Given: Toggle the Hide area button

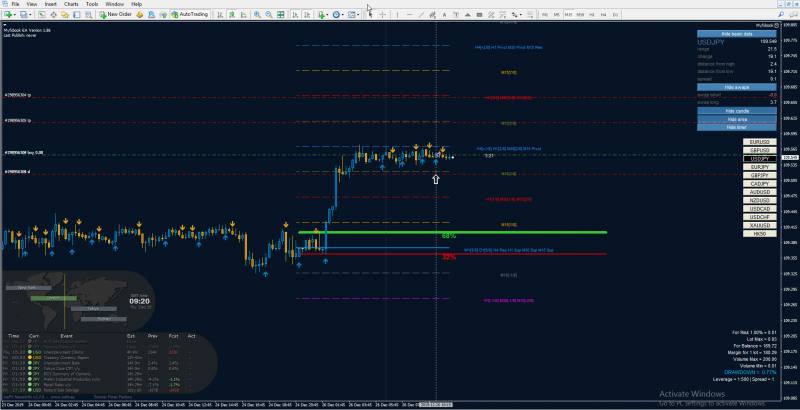Looking at the screenshot, I should tap(737, 119).
